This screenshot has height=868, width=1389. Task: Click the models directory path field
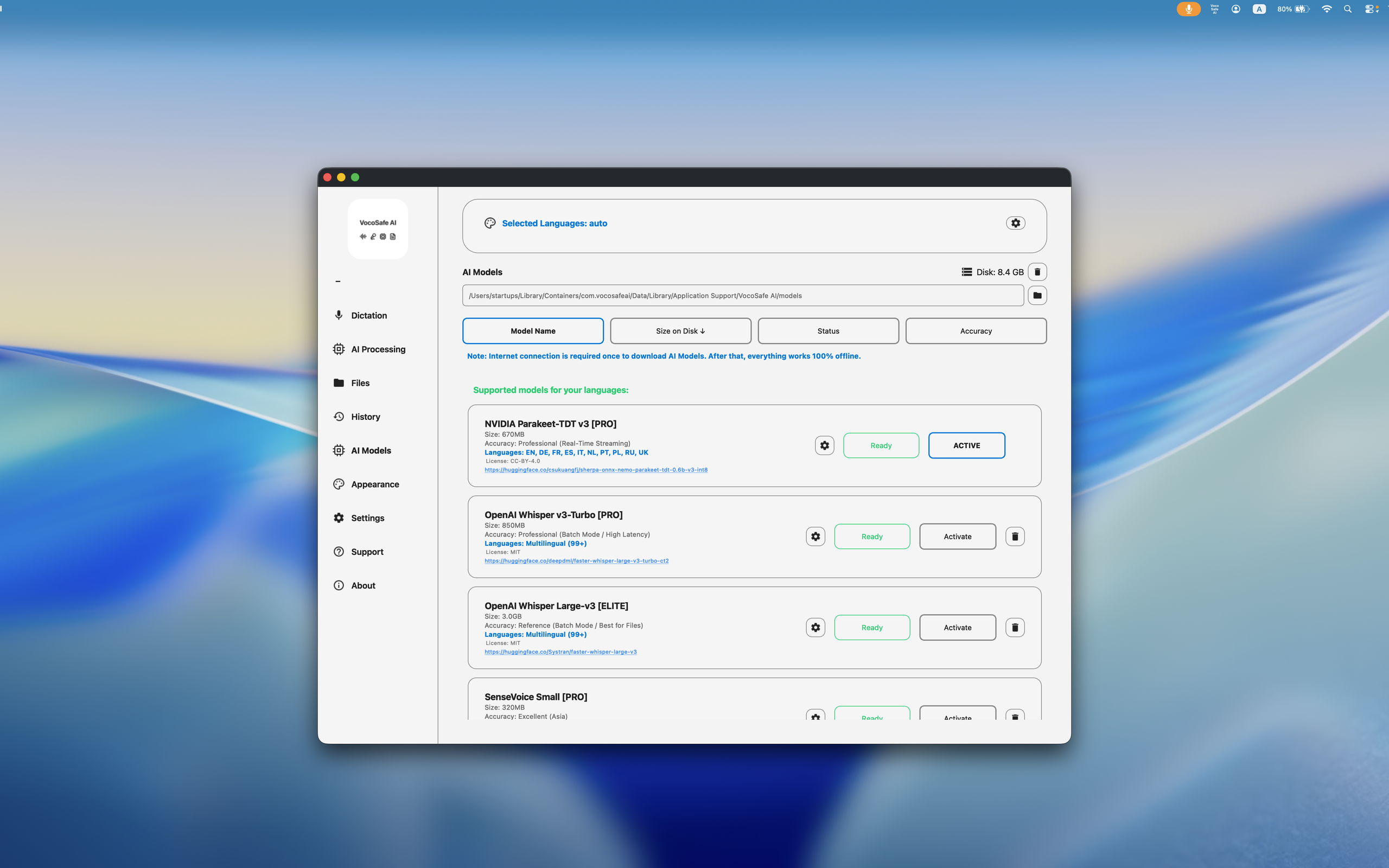click(743, 296)
